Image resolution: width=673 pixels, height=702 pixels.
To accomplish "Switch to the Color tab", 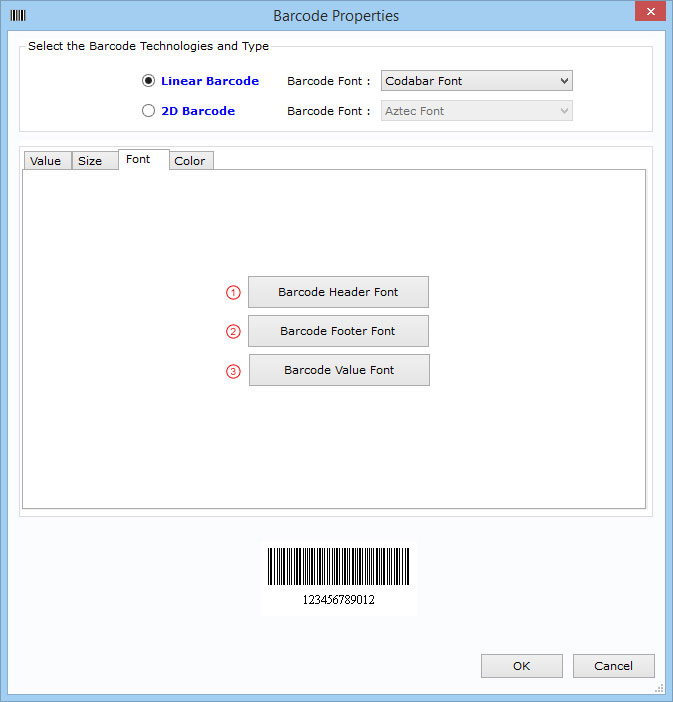I will [x=191, y=161].
